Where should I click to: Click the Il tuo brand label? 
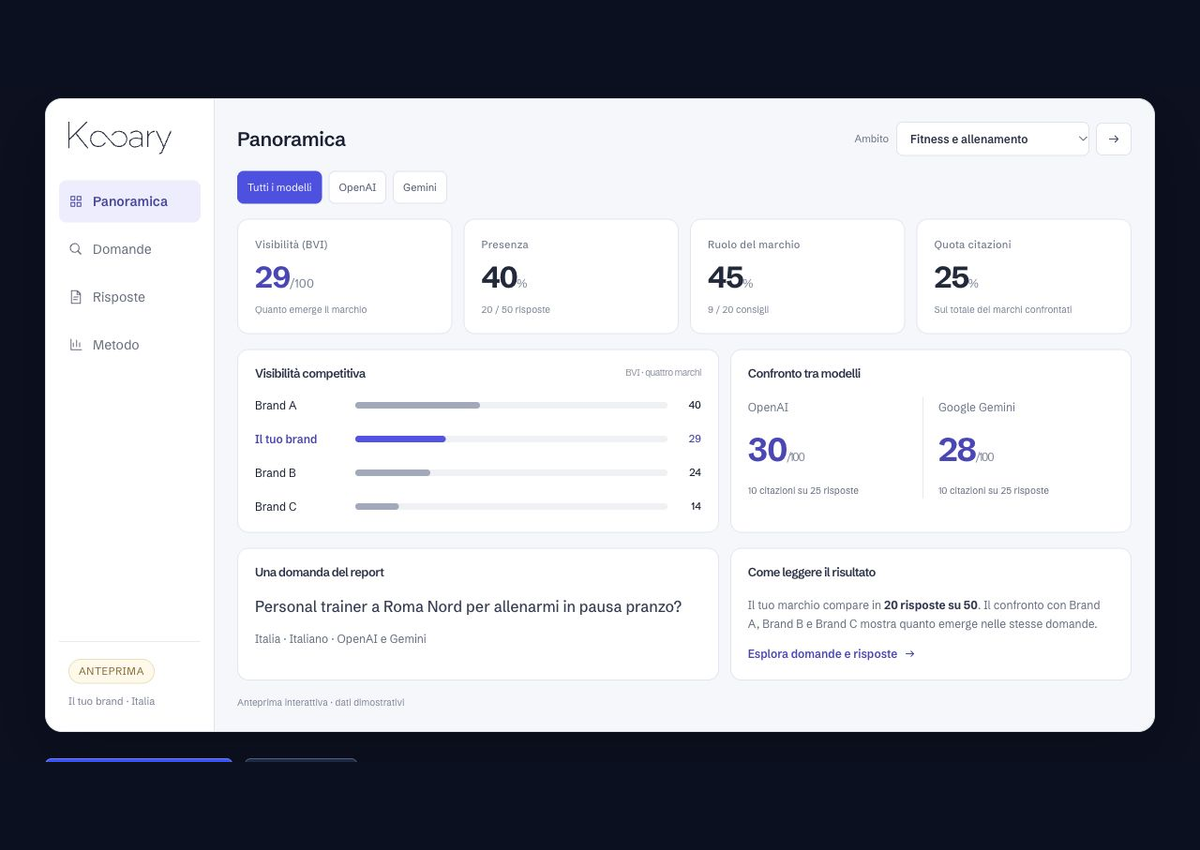click(x=286, y=439)
